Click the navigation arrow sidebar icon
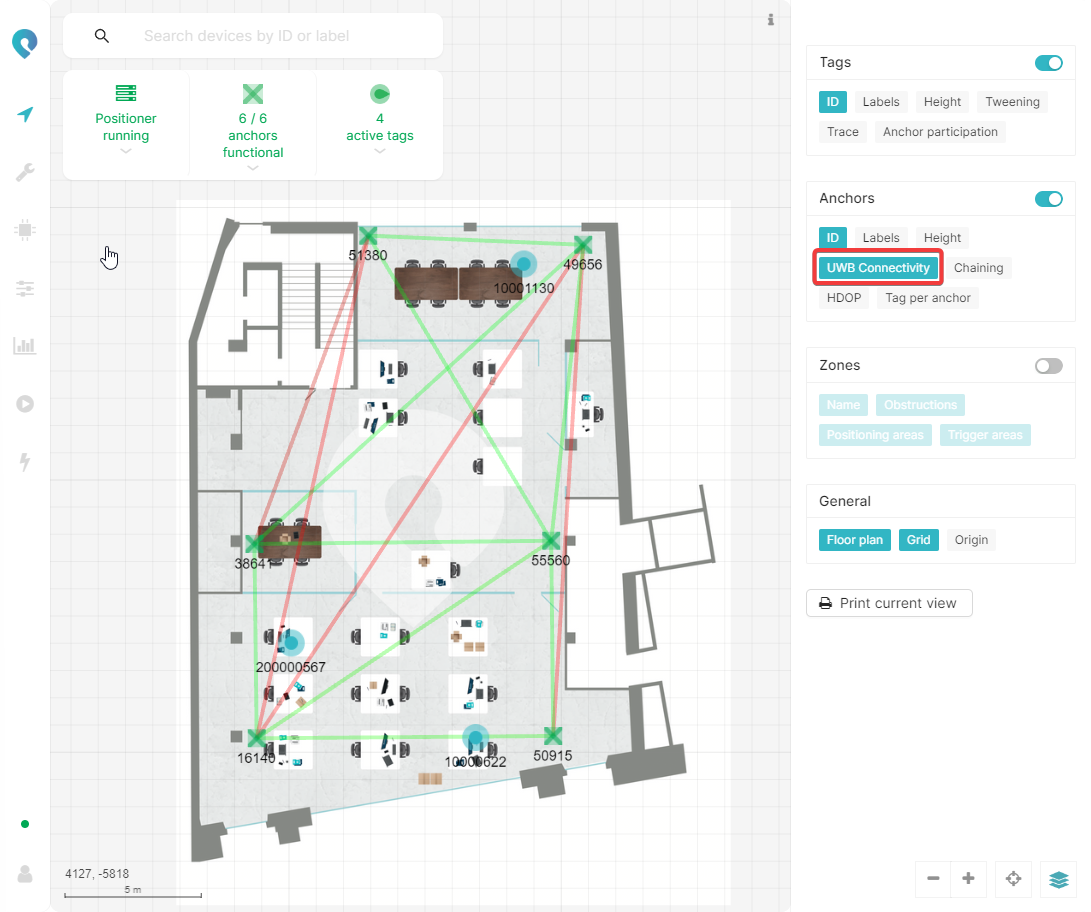The image size is (1091, 912). coord(25,115)
